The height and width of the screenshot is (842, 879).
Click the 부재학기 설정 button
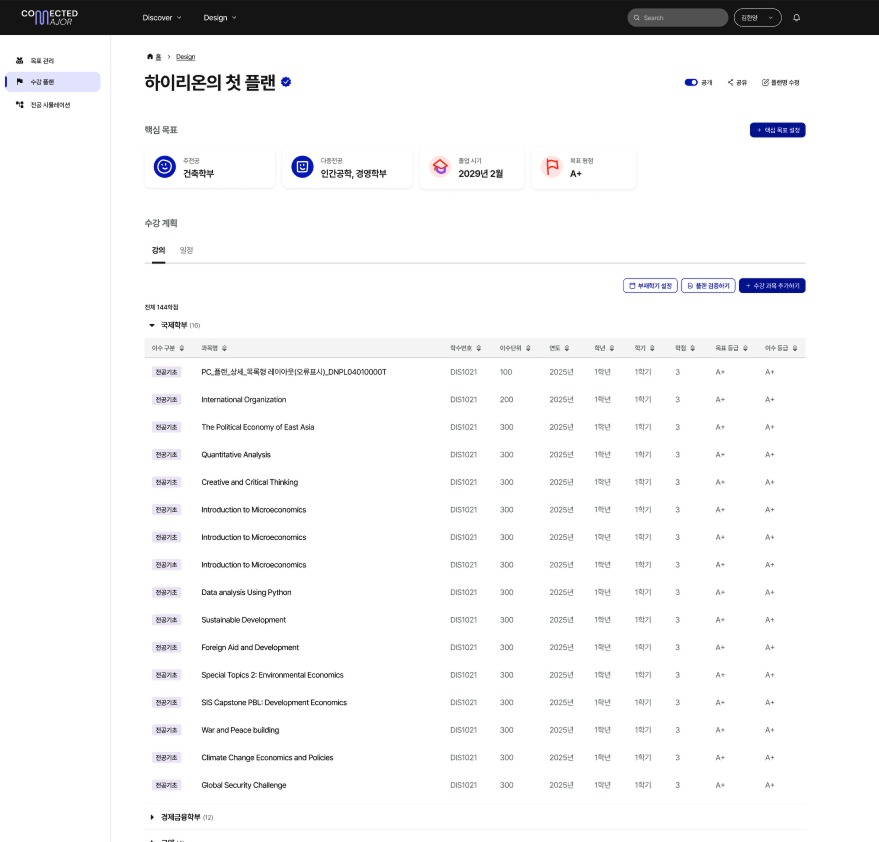click(x=650, y=286)
